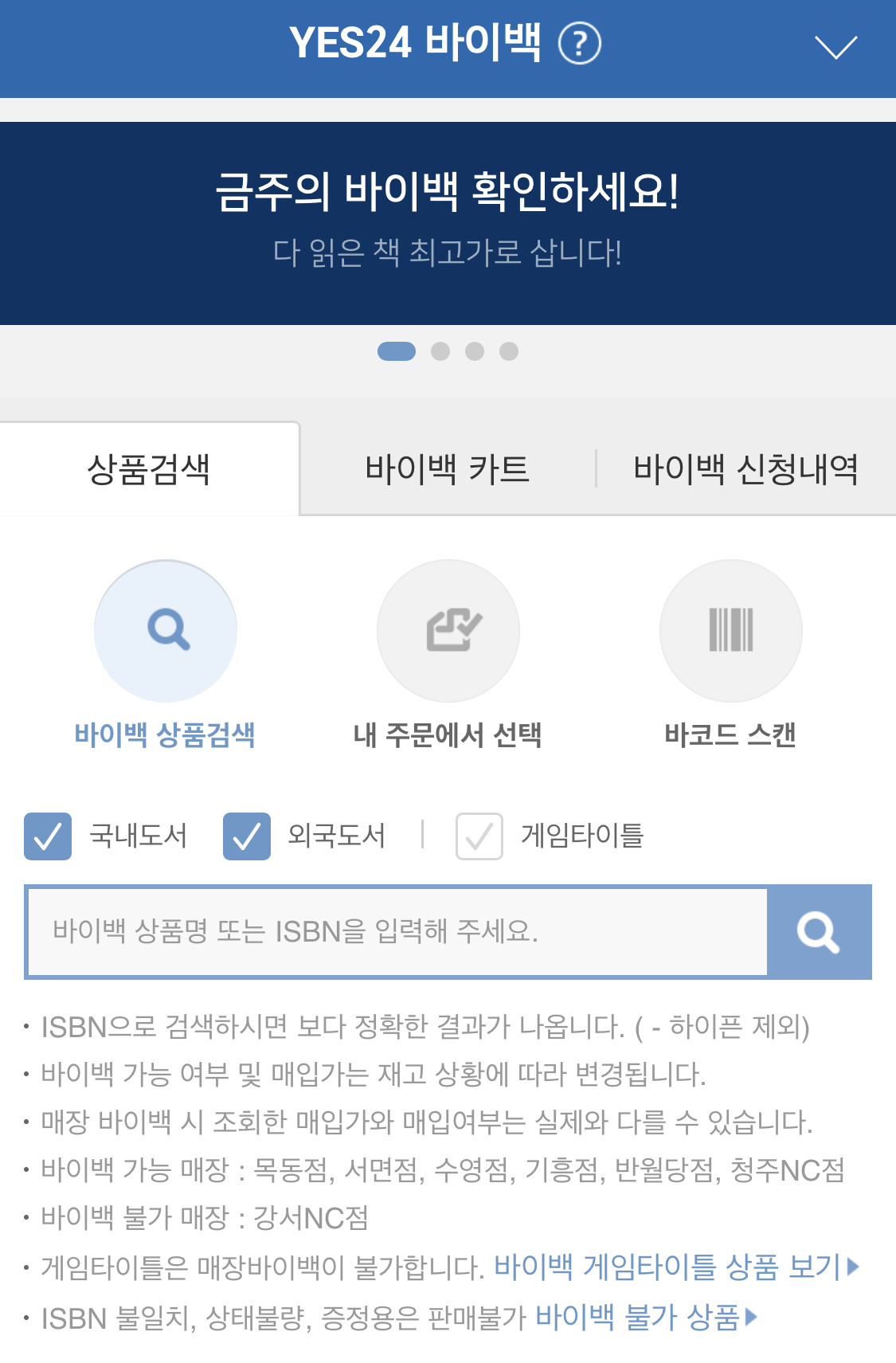
Task: Open the YES24 바이백 help question mark icon
Action: pos(579,44)
